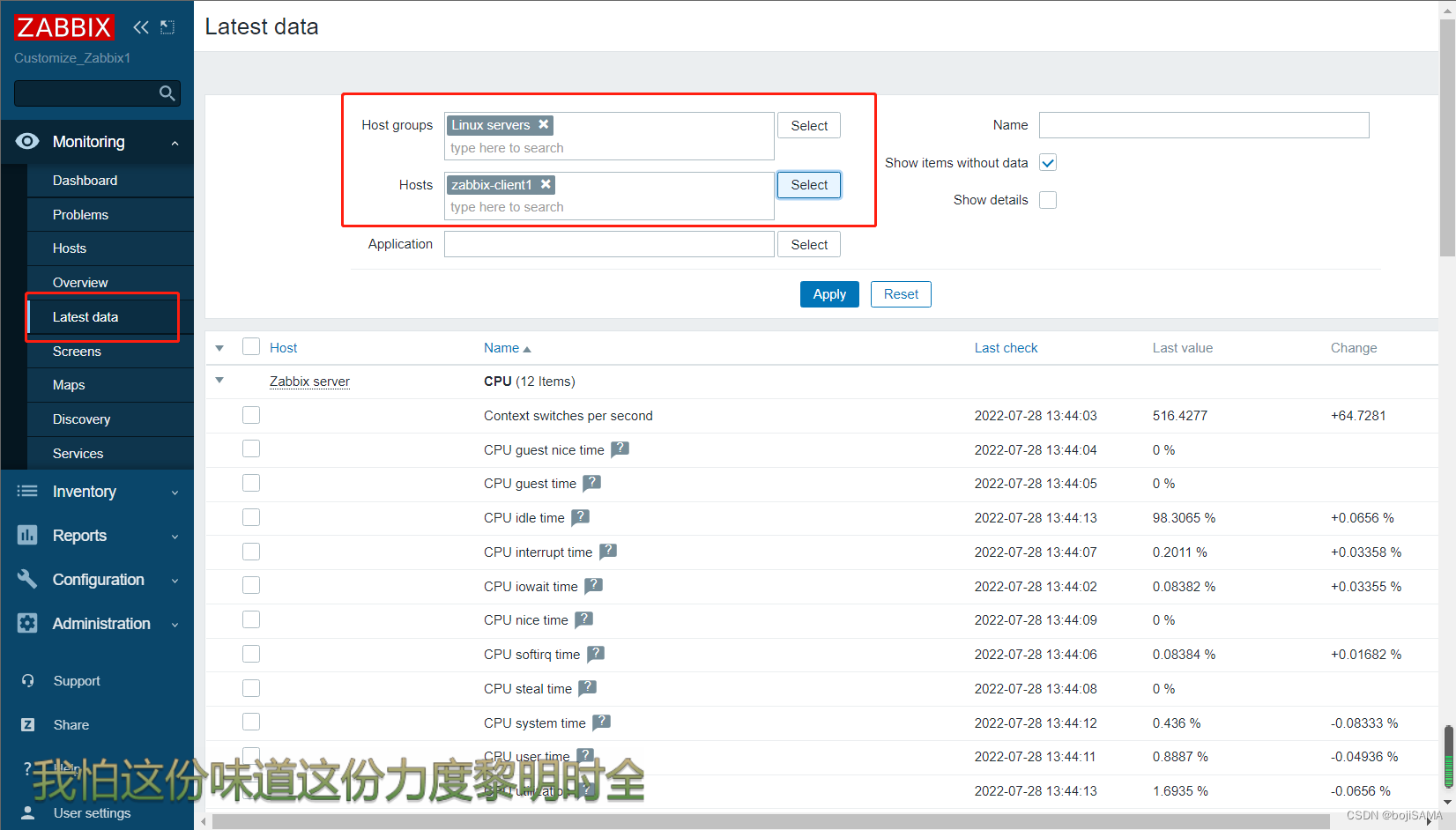Open help icon for CPU user time
Image resolution: width=1456 pixels, height=830 pixels.
585,756
